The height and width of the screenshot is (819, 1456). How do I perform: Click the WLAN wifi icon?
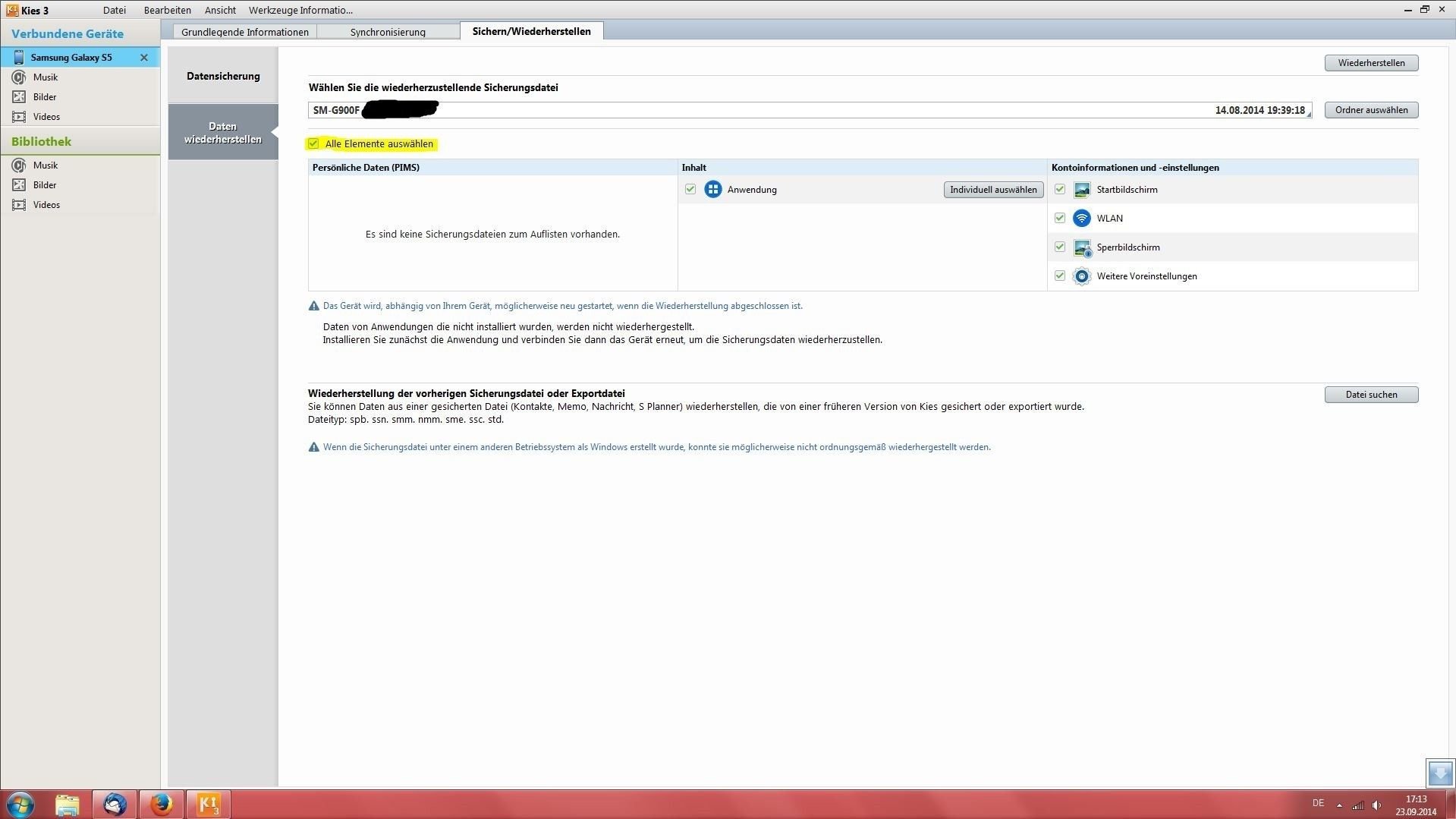click(1082, 219)
